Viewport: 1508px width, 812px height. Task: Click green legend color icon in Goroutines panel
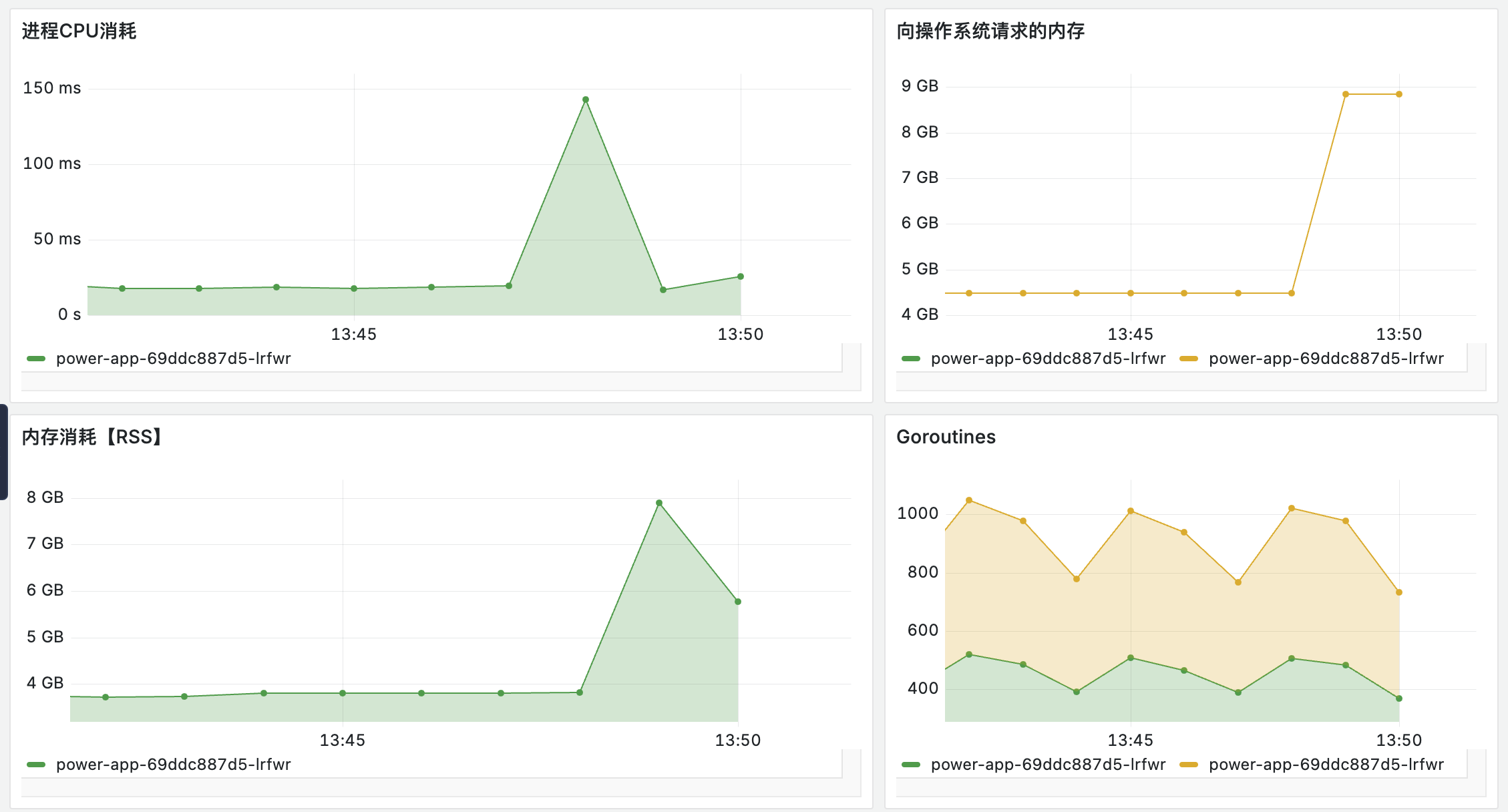tap(911, 765)
